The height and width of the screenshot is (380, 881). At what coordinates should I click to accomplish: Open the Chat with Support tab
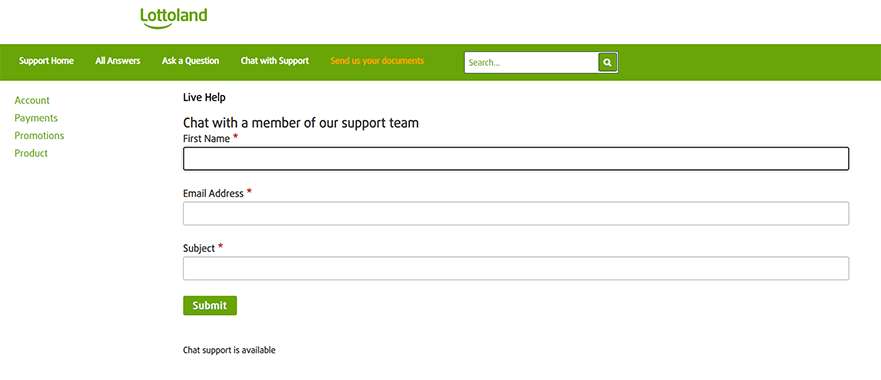(x=275, y=61)
